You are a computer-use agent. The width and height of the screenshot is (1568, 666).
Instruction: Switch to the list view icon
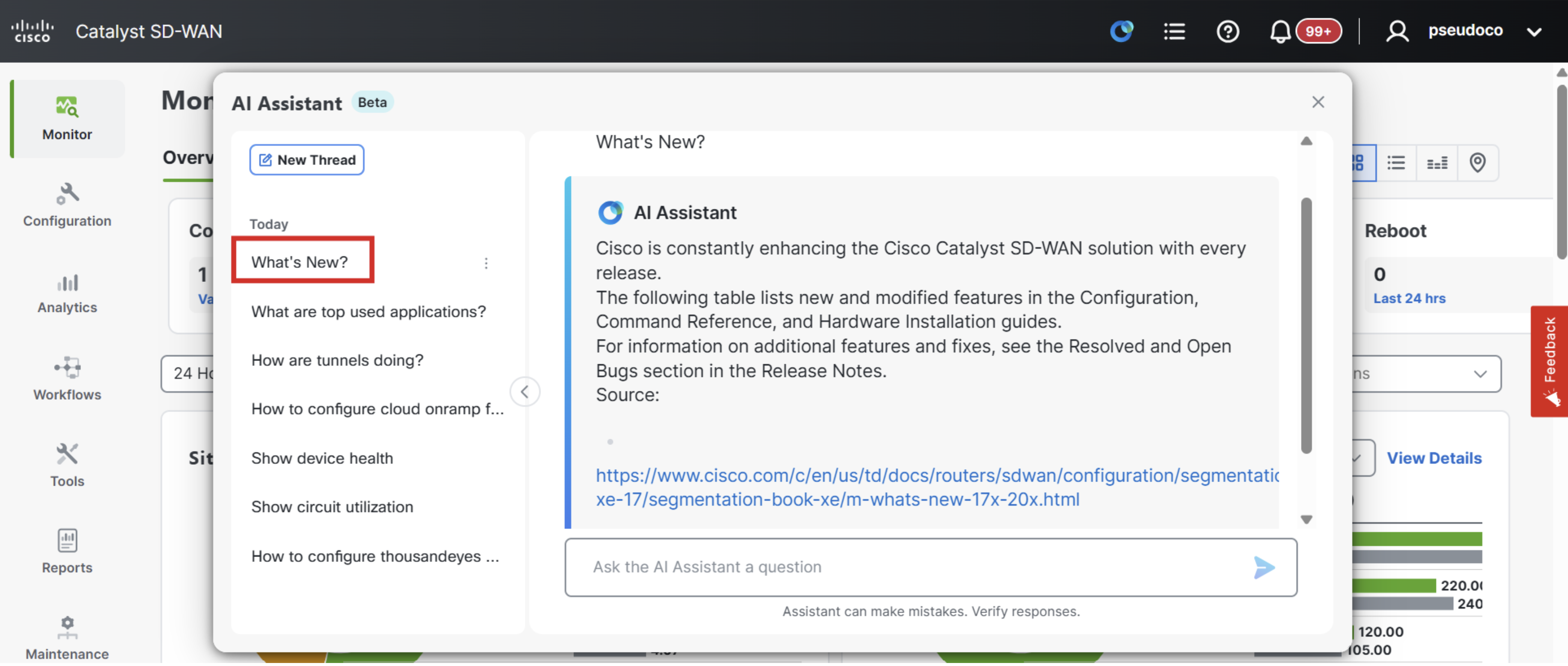[x=1396, y=163]
